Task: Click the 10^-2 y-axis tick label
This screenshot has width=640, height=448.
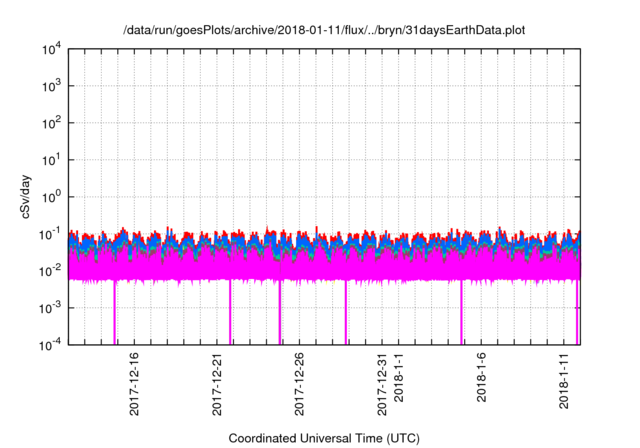Action: tap(51, 271)
